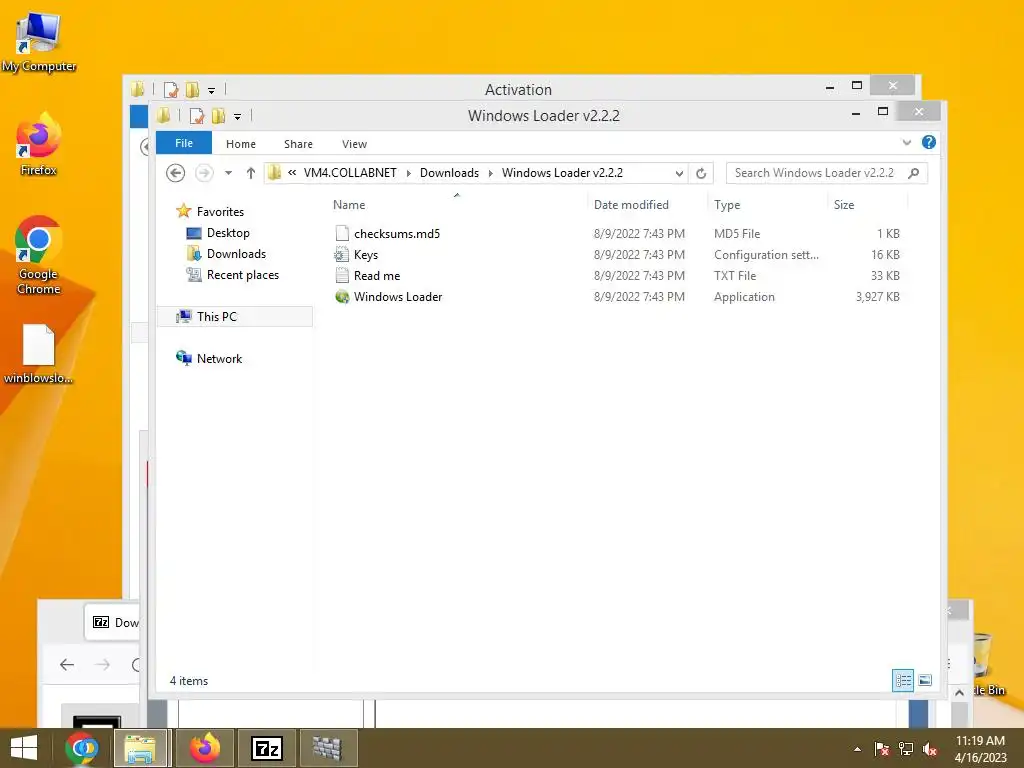This screenshot has height=768, width=1024.
Task: Open Recent places in navigation pane
Action: click(x=242, y=275)
